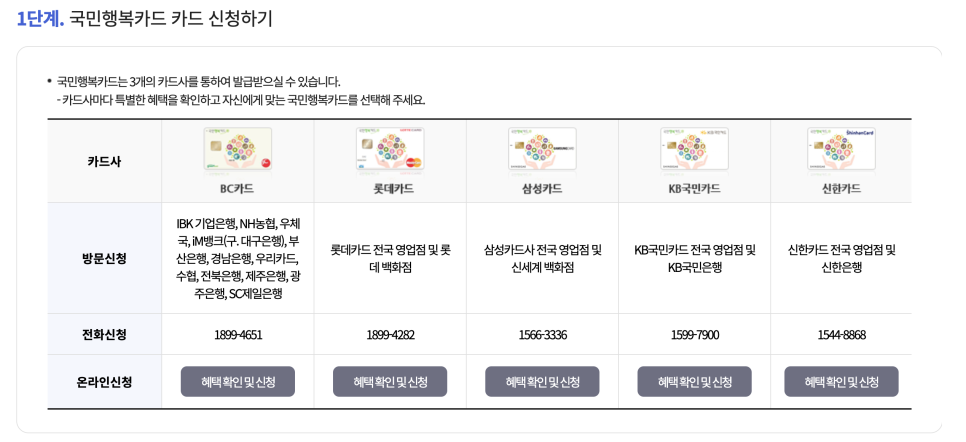Click the BC카드 visit-application bank list
The height and width of the screenshot is (442, 966).
pos(238,258)
